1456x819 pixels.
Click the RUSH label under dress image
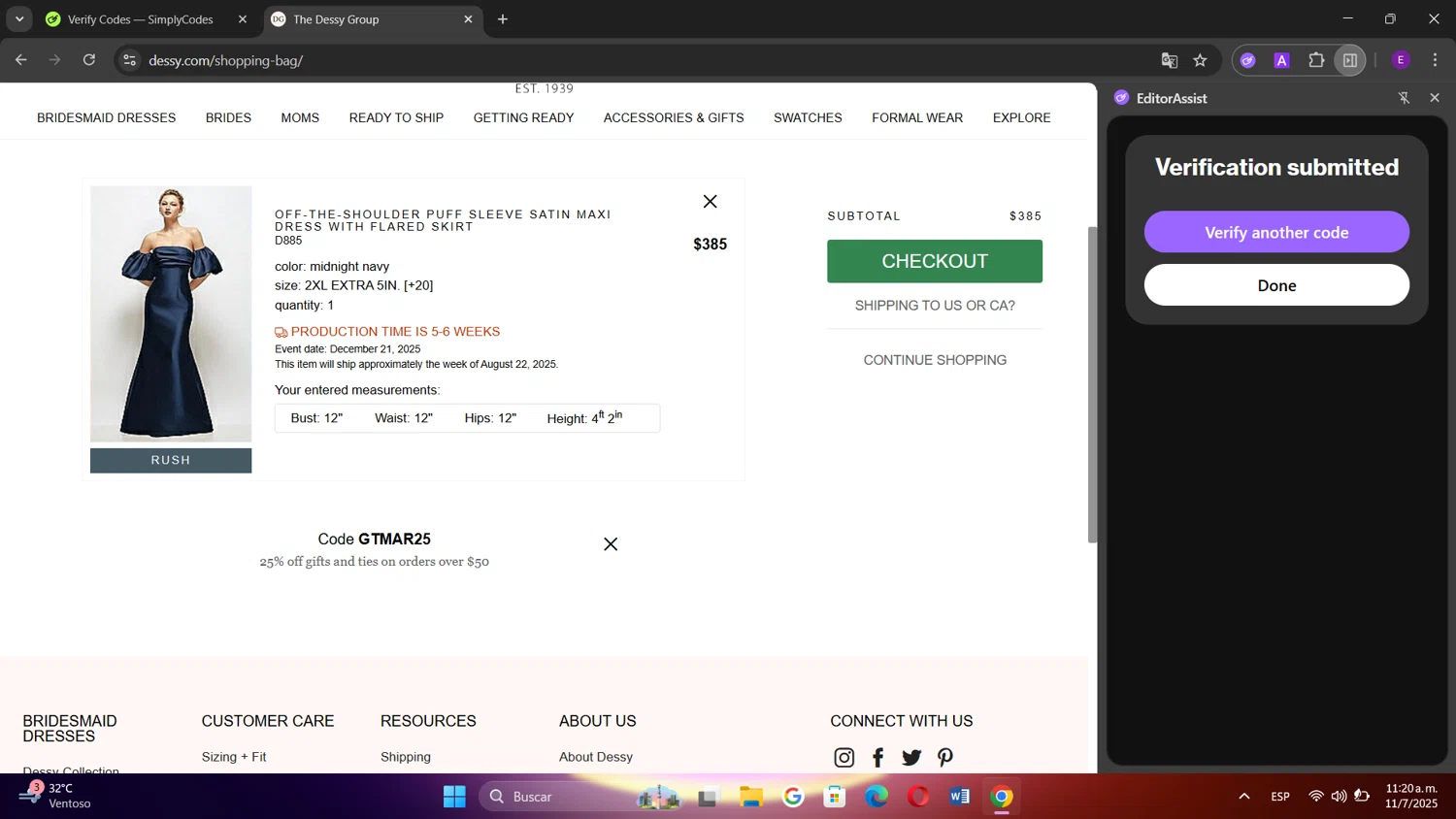pyautogui.click(x=171, y=460)
